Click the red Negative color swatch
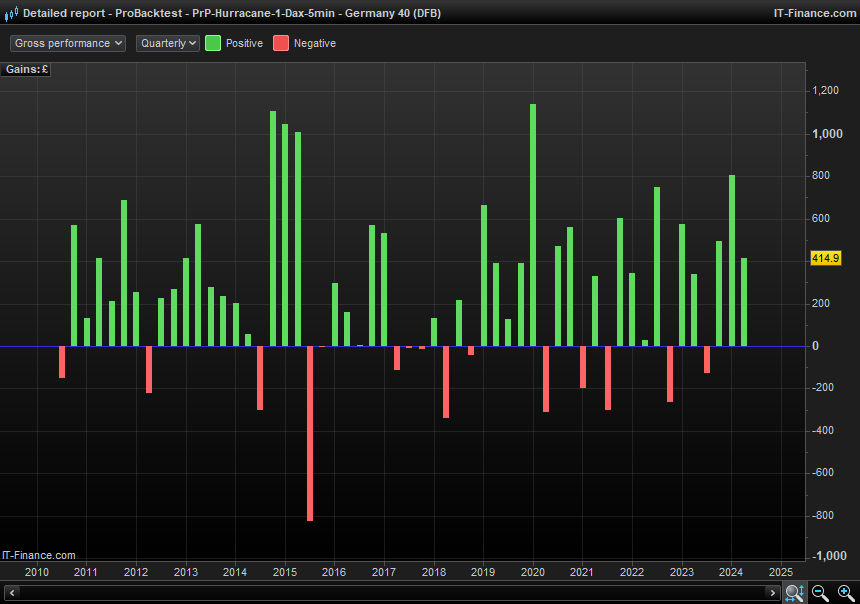 coord(281,43)
